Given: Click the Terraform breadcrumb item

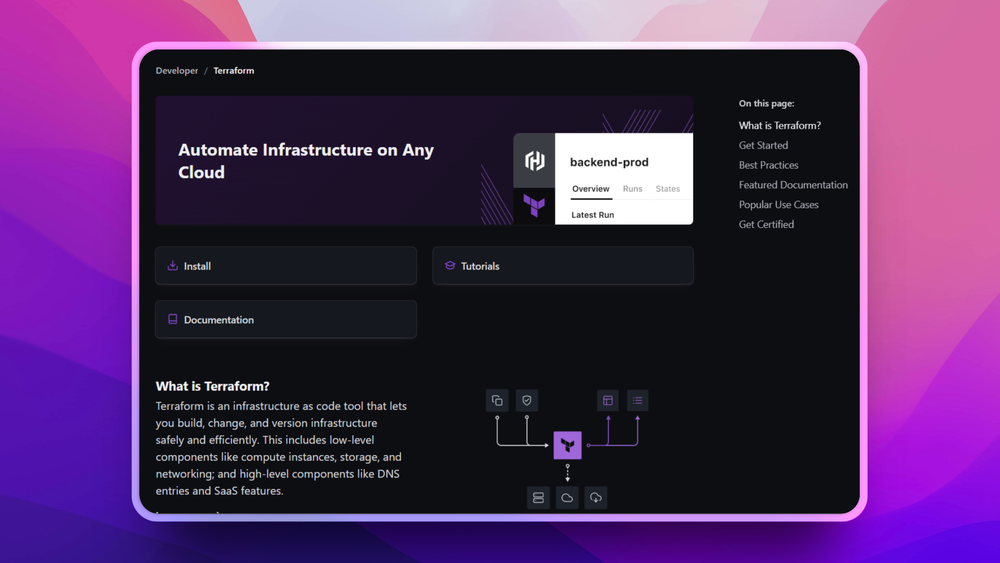Looking at the screenshot, I should pyautogui.click(x=233, y=71).
